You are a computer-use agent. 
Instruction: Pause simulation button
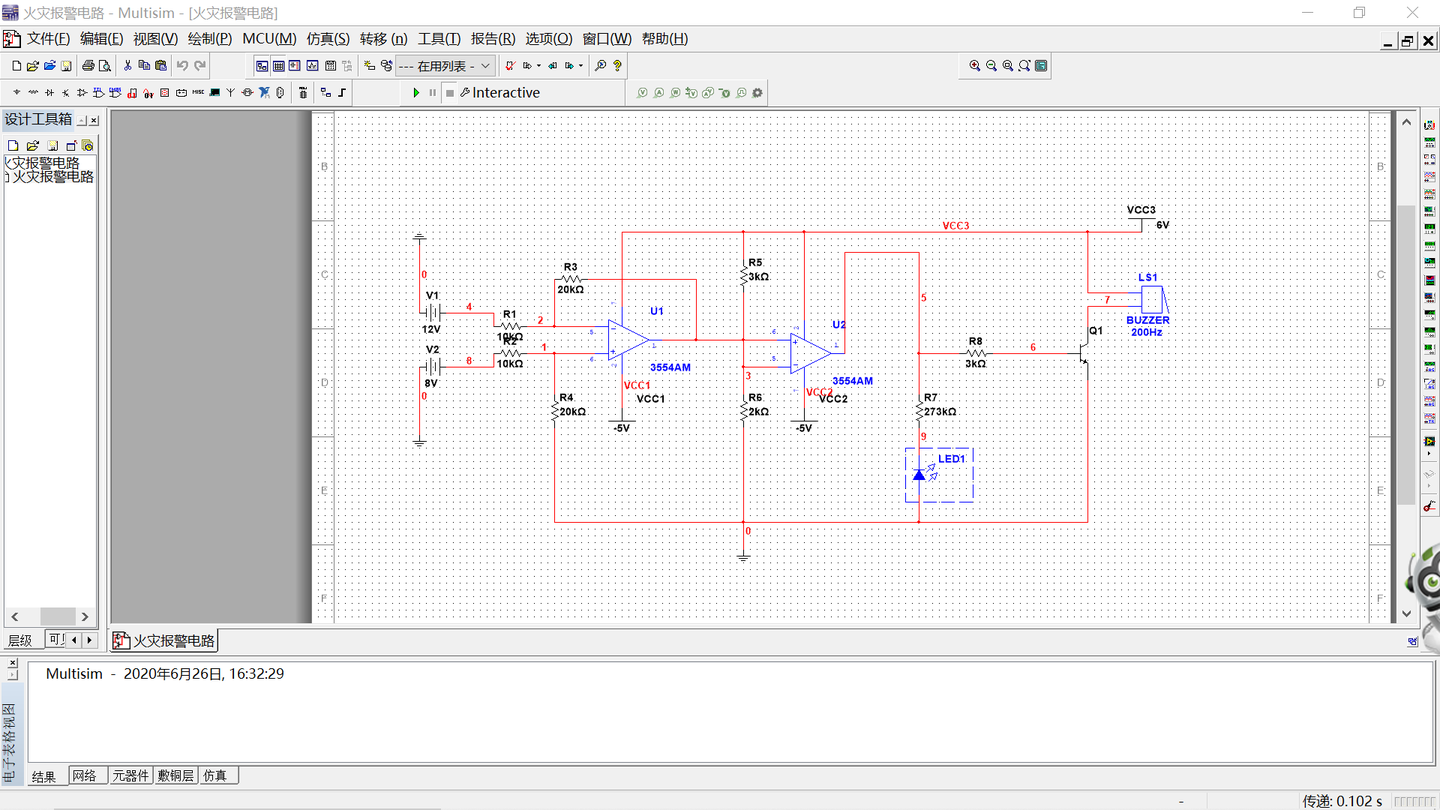433,92
